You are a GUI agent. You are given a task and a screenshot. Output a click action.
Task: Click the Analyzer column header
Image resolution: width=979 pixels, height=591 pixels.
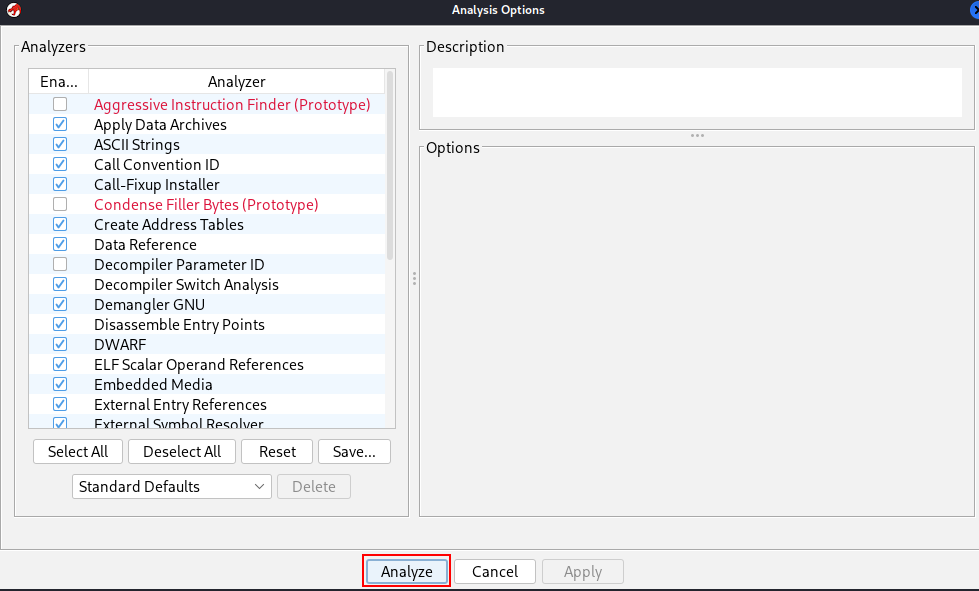(x=236, y=81)
